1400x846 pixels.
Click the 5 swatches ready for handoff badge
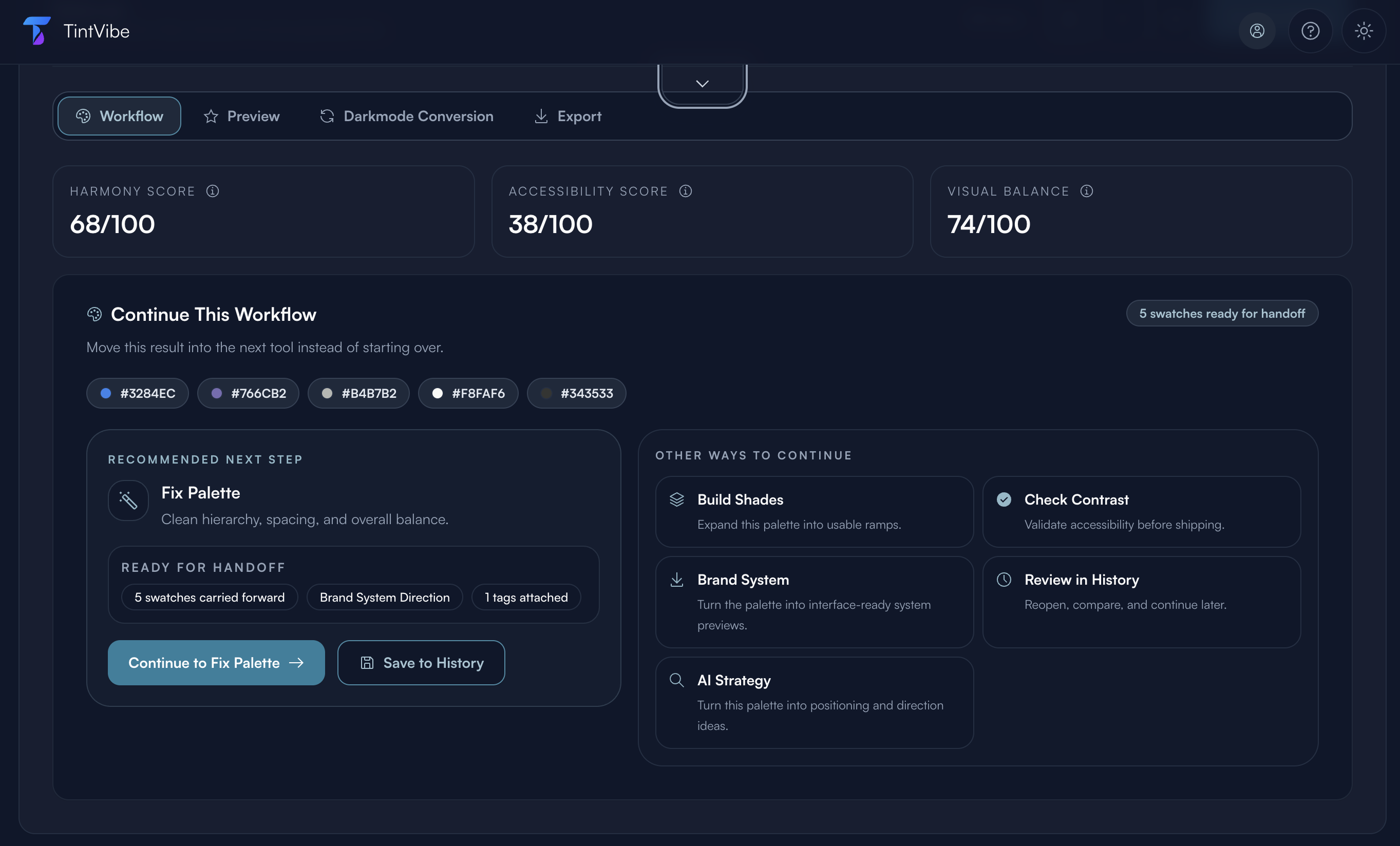pyautogui.click(x=1222, y=314)
